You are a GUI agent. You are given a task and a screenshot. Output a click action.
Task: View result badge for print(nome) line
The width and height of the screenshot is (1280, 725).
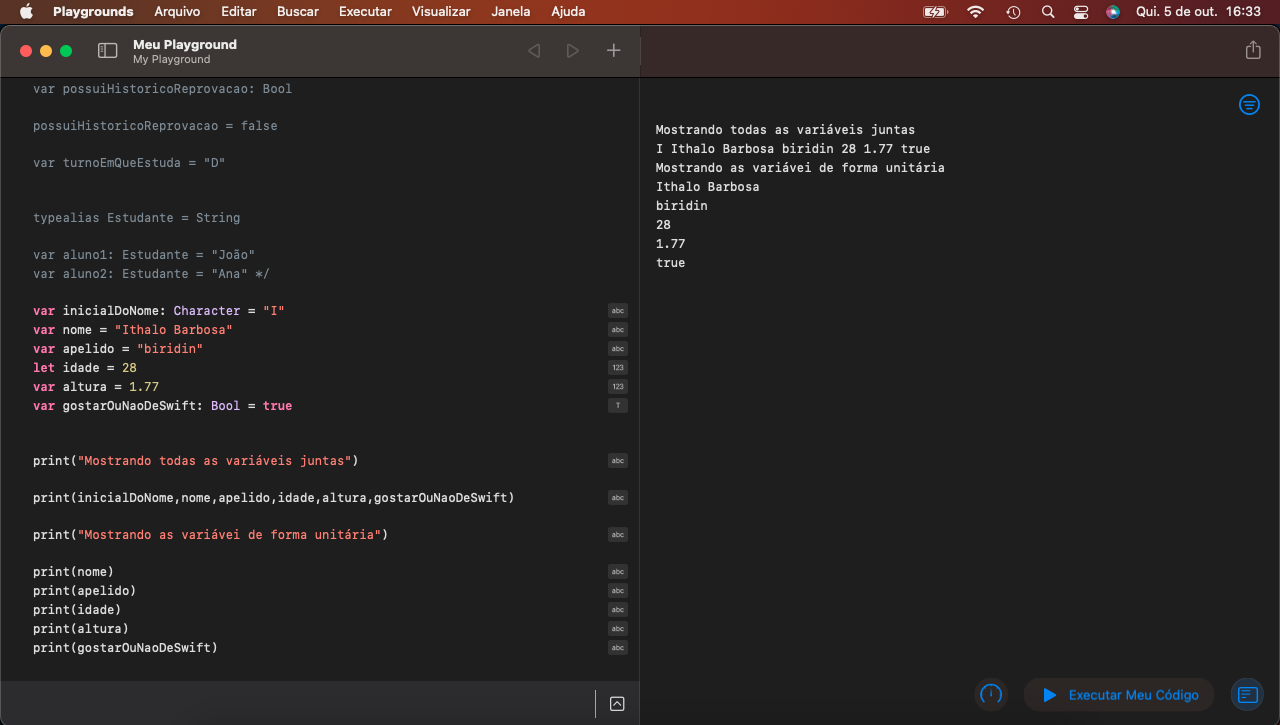pos(618,572)
